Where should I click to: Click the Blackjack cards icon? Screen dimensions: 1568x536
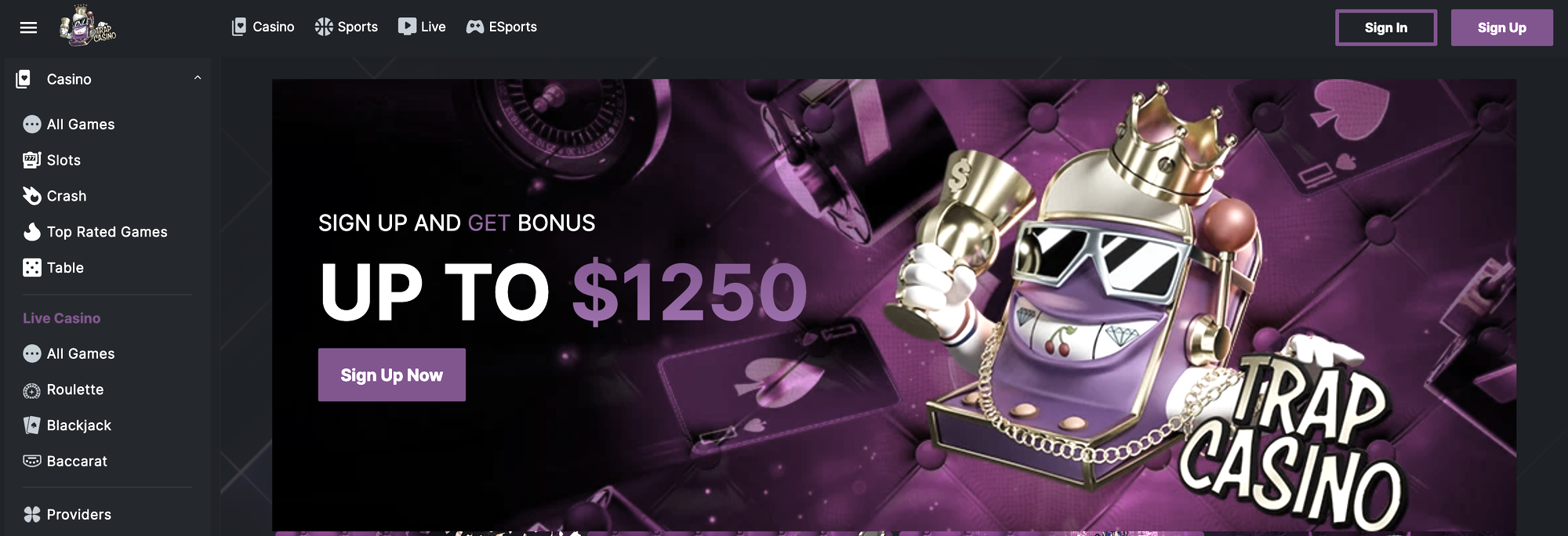[x=31, y=426]
